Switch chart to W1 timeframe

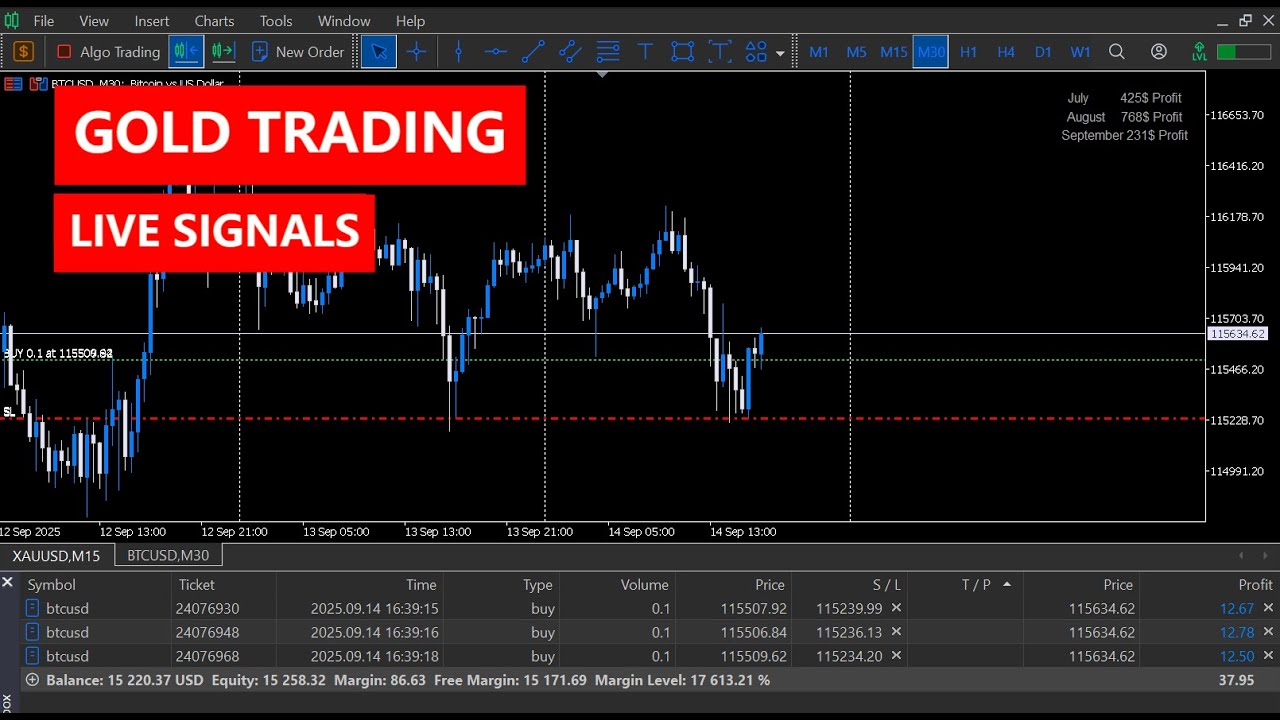tap(1080, 51)
